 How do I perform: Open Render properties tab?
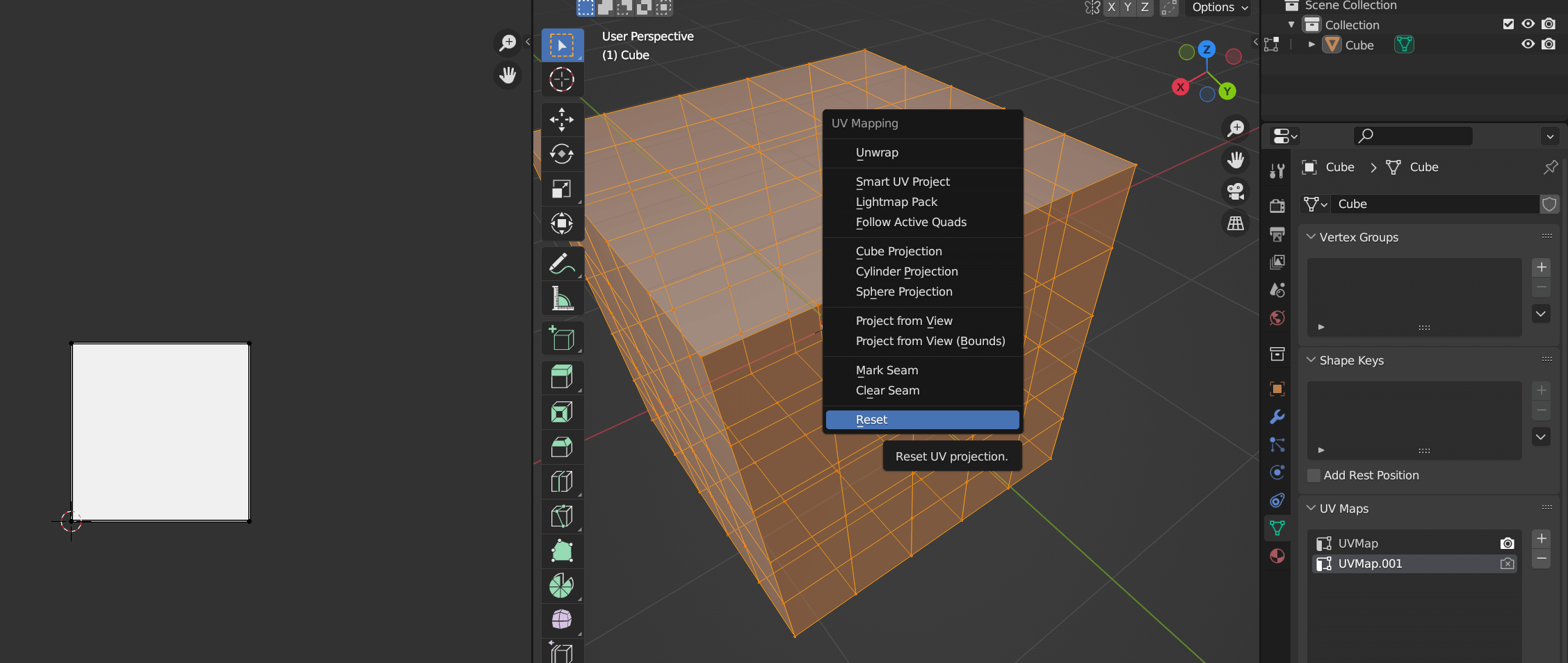[x=1277, y=206]
